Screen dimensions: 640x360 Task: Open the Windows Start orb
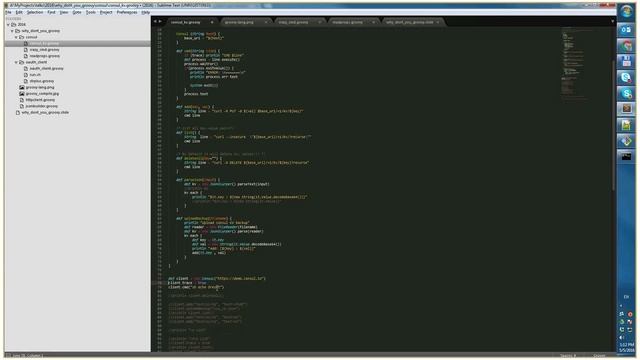click(626, 11)
